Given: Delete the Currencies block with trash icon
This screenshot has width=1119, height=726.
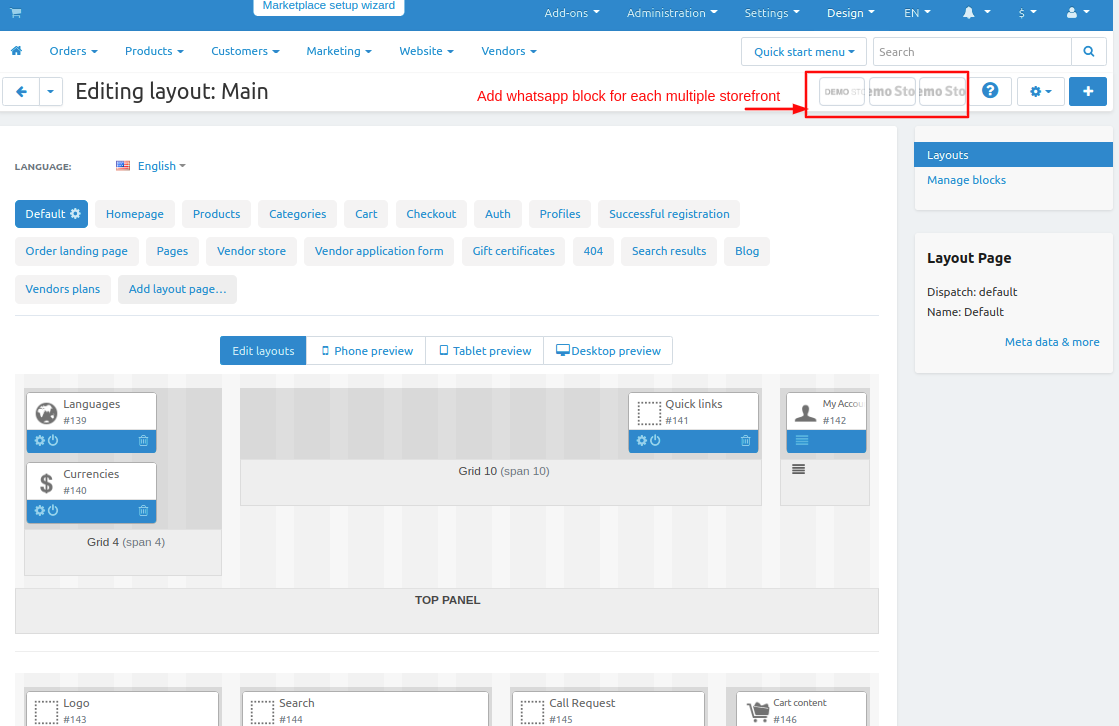Looking at the screenshot, I should (x=143, y=511).
